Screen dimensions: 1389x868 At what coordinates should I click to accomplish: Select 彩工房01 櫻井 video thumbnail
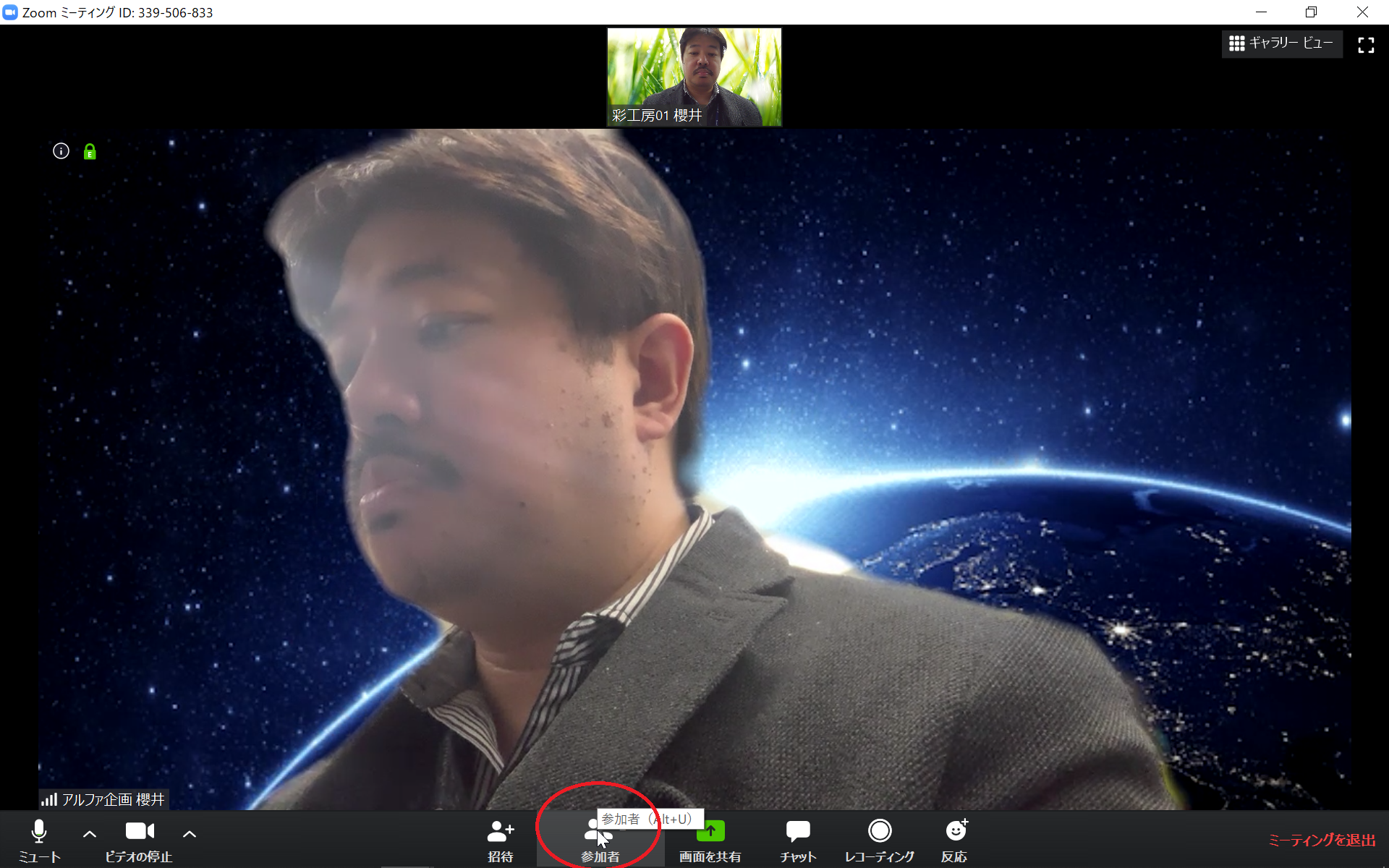pos(694,77)
